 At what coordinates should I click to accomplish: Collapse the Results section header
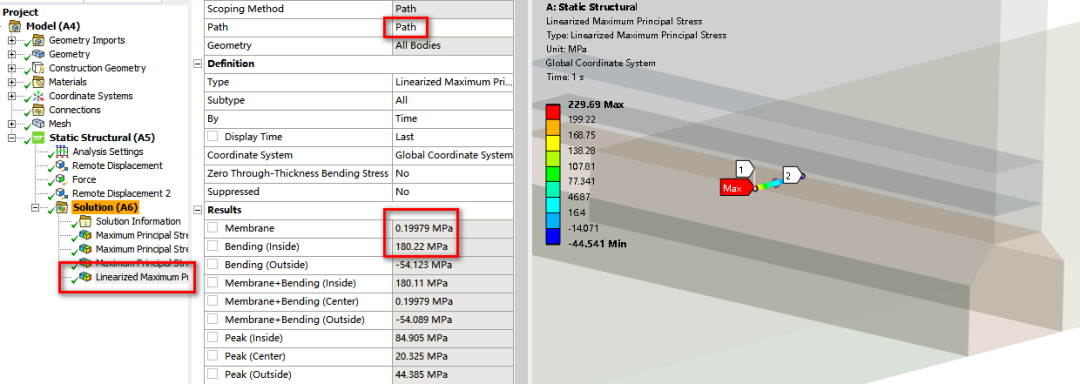click(x=198, y=210)
